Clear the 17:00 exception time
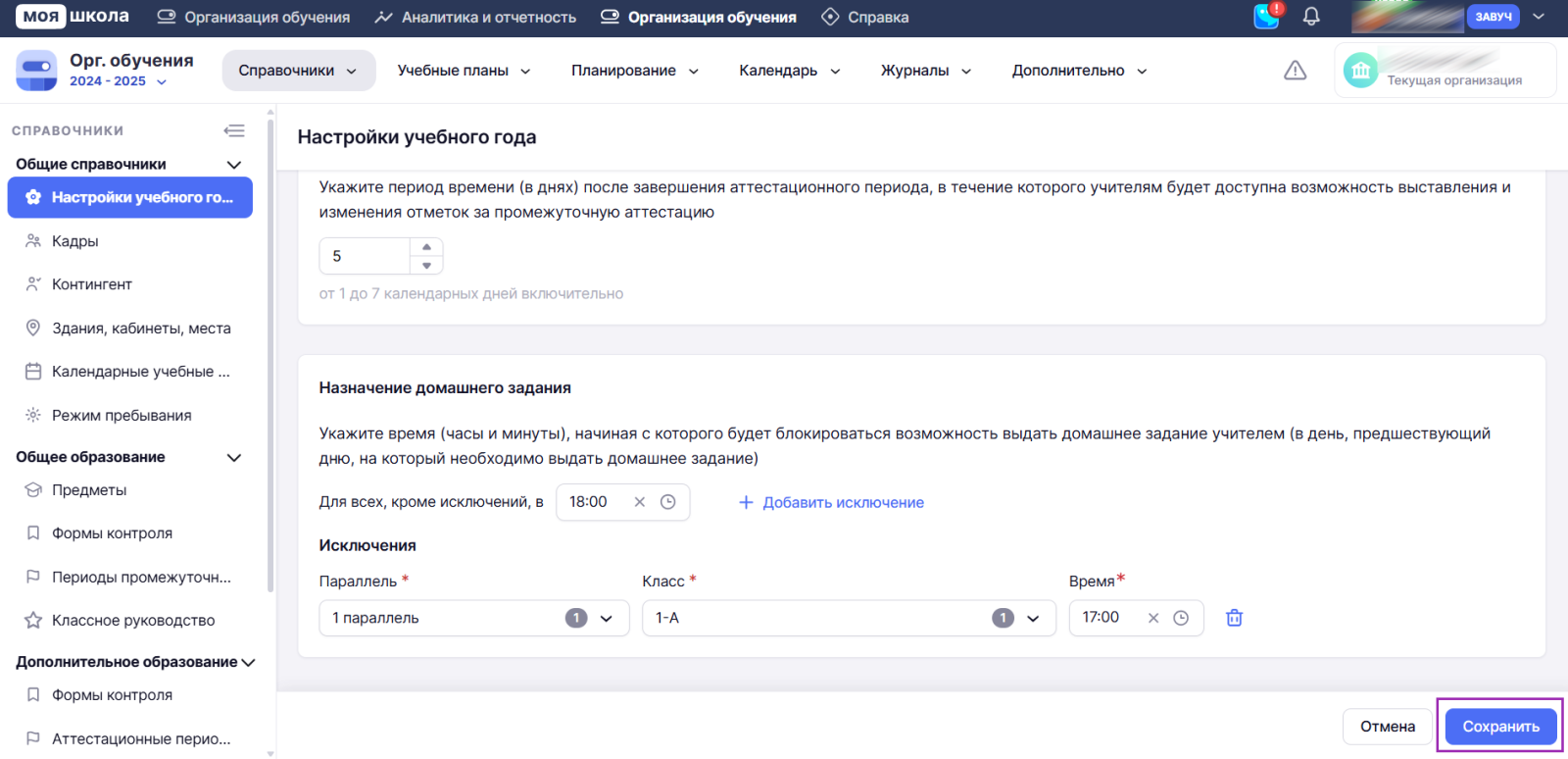This screenshot has width=1568, height=759. click(x=1153, y=618)
